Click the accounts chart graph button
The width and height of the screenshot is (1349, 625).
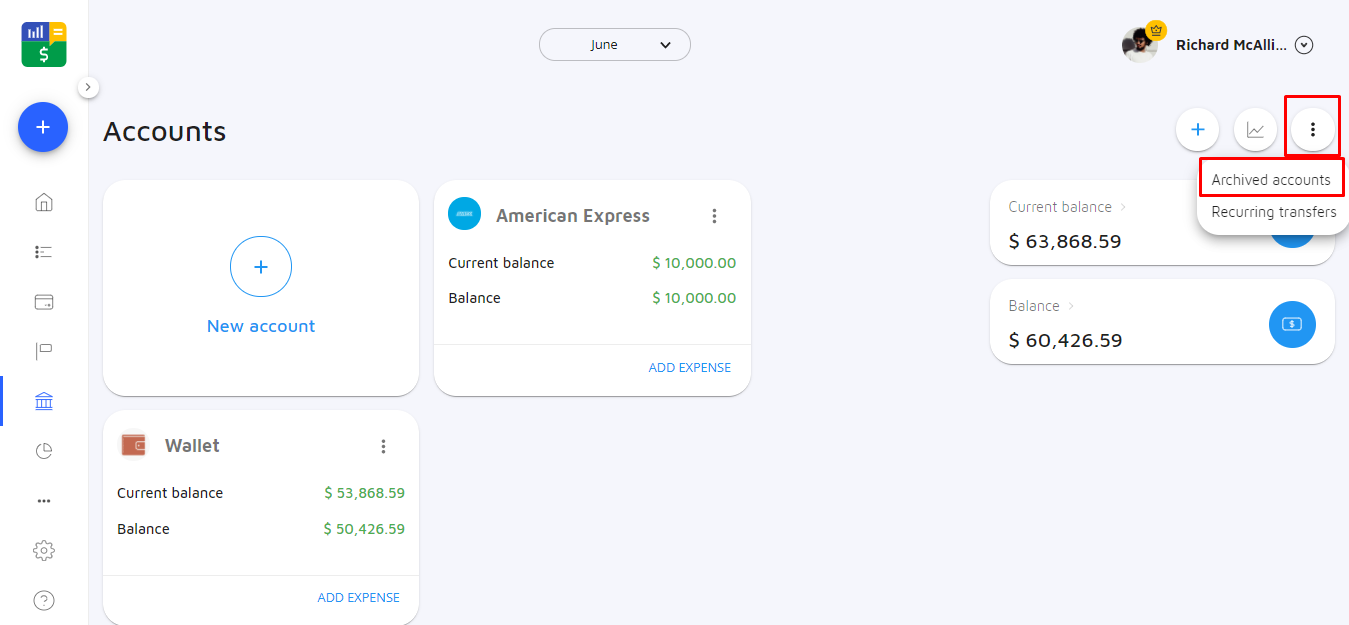pyautogui.click(x=1255, y=130)
